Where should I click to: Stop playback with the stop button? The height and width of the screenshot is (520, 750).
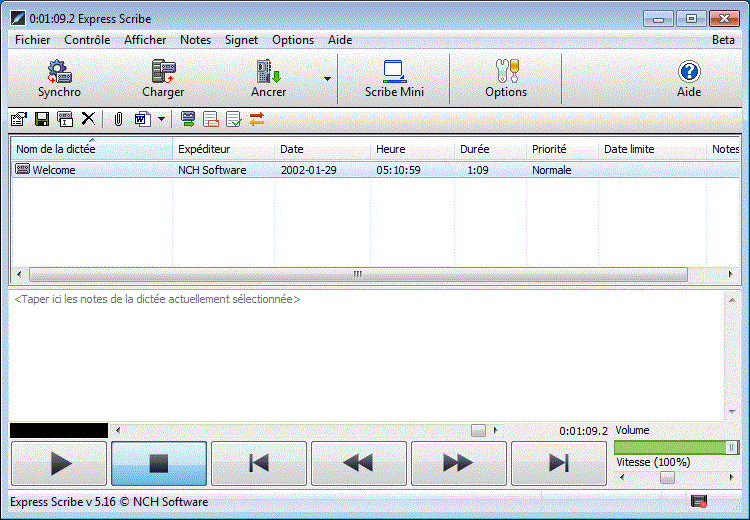pos(159,463)
